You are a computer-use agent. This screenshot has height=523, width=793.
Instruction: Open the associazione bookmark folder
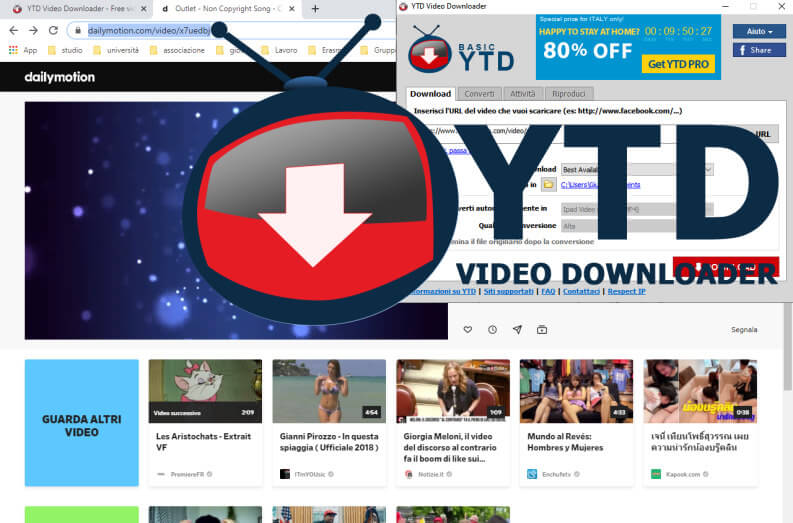click(x=178, y=50)
